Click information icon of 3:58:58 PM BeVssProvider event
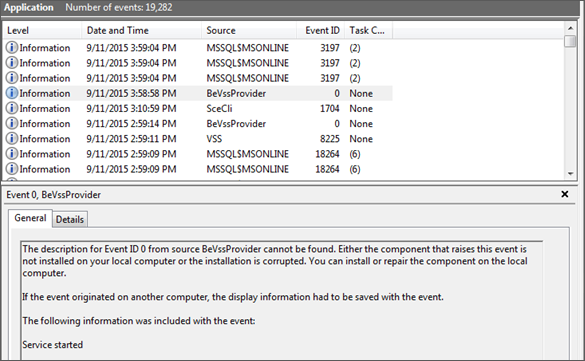585x361 pixels. pos(12,93)
